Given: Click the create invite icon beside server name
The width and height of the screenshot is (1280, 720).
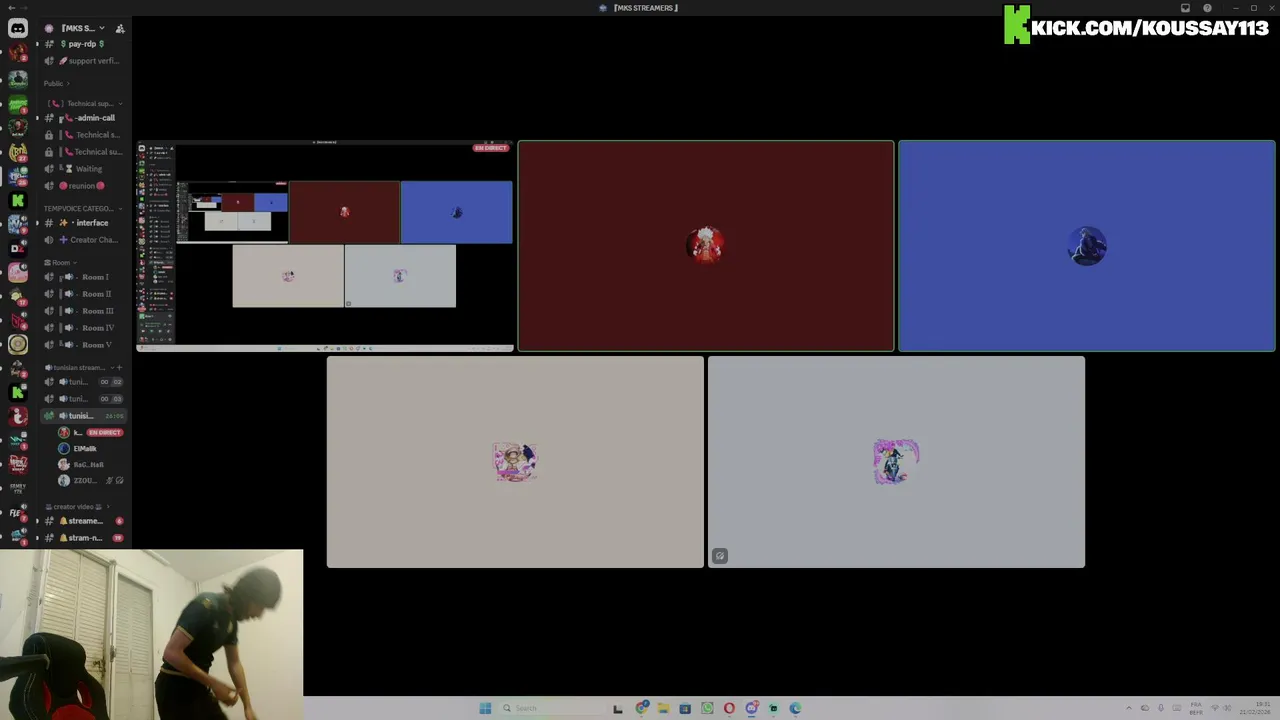Looking at the screenshot, I should 120,28.
